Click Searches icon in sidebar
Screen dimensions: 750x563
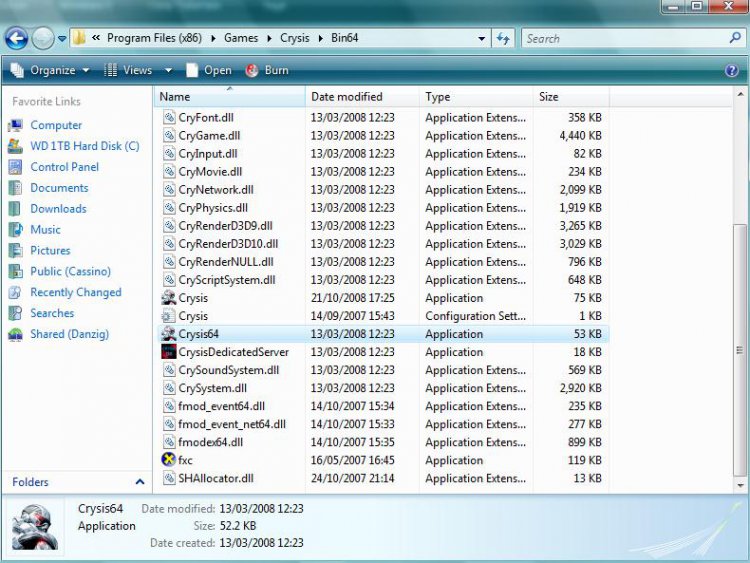(15, 313)
